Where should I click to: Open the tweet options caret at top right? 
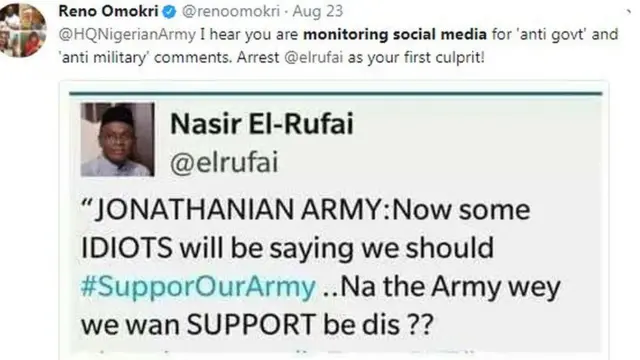(629, 12)
